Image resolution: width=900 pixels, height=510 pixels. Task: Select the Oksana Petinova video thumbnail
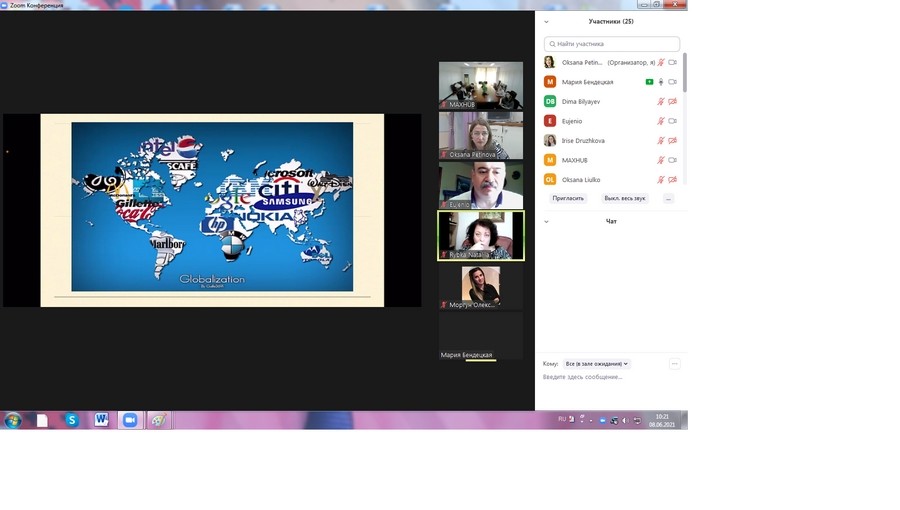click(x=481, y=135)
